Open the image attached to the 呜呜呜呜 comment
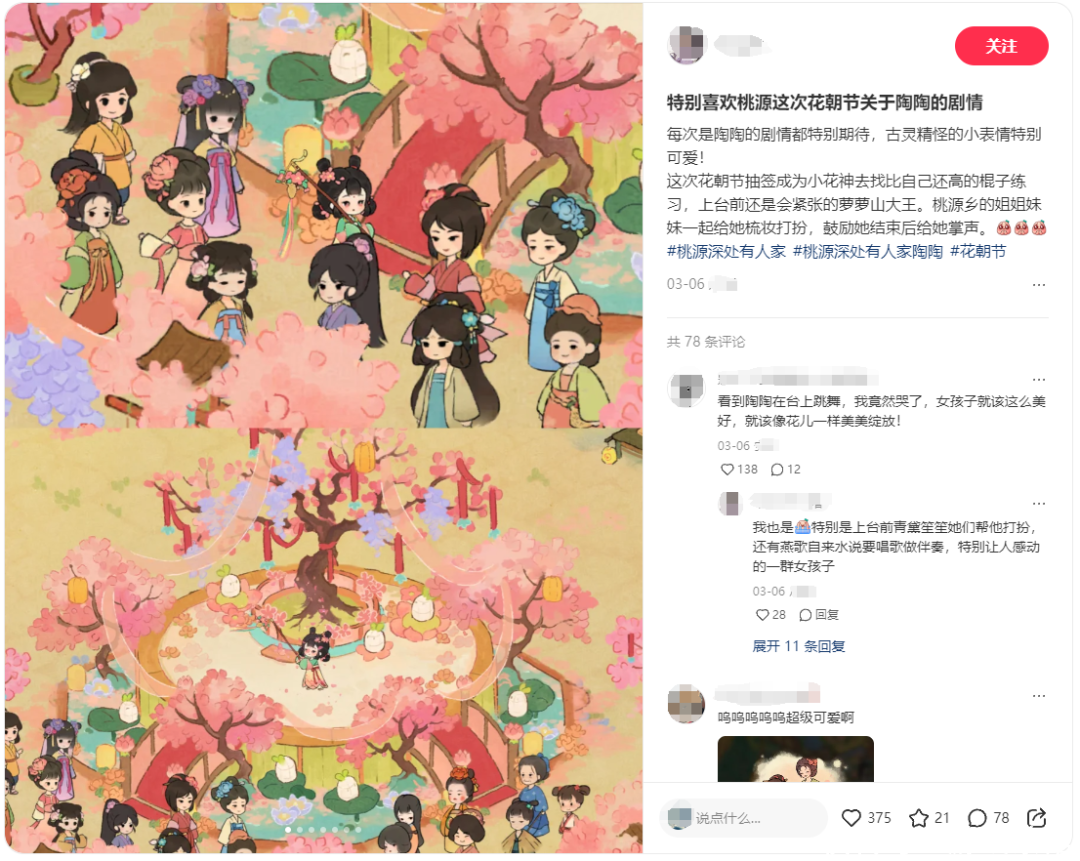 click(x=796, y=758)
